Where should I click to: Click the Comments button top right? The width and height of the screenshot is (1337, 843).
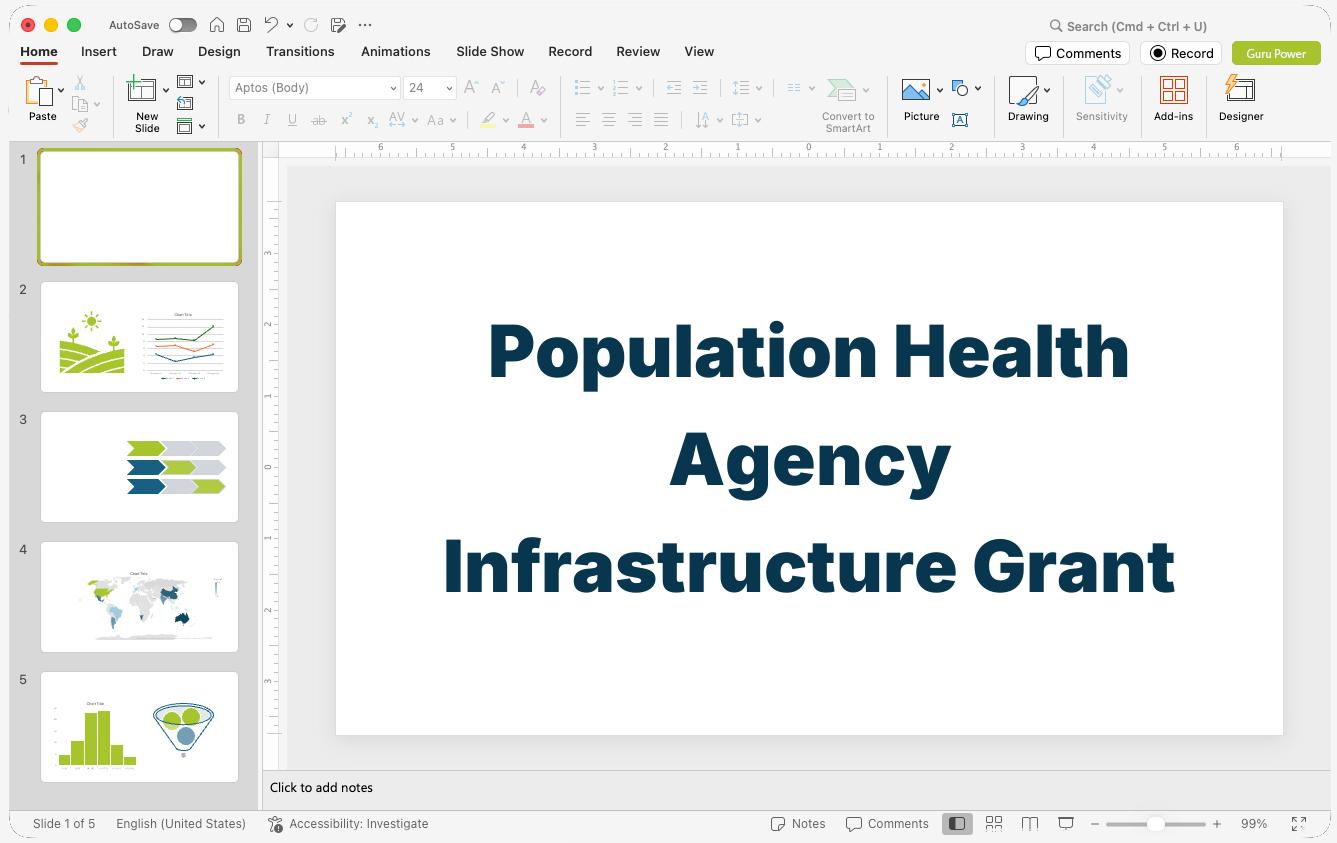[x=1077, y=53]
